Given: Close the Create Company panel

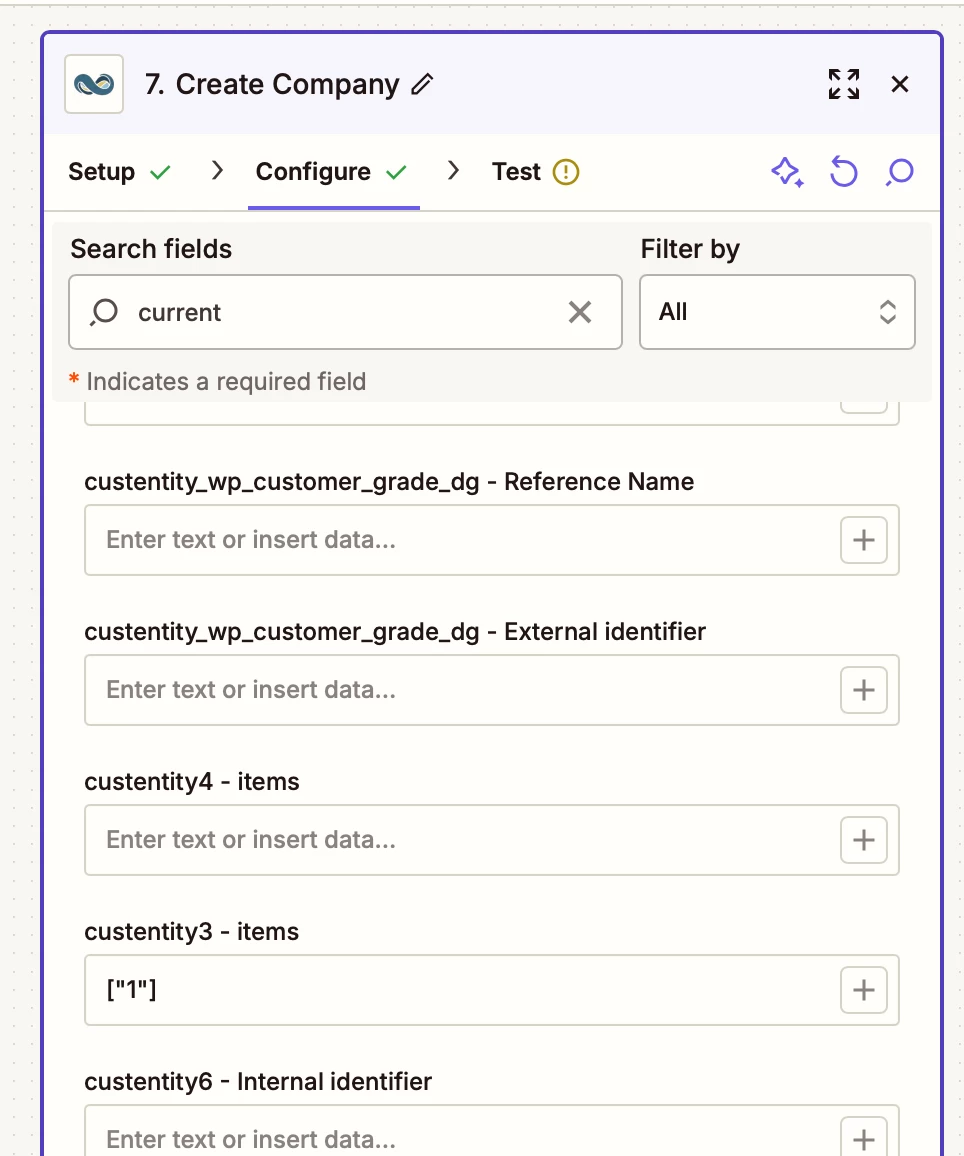Looking at the screenshot, I should click(x=900, y=84).
